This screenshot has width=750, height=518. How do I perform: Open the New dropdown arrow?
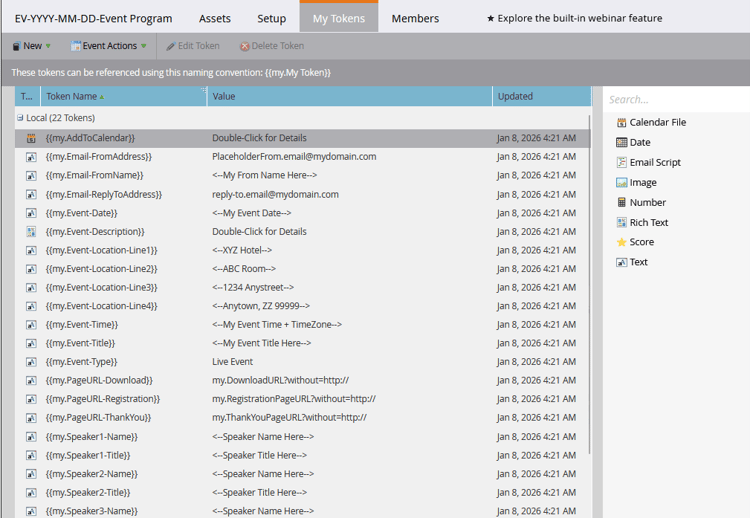[48, 46]
